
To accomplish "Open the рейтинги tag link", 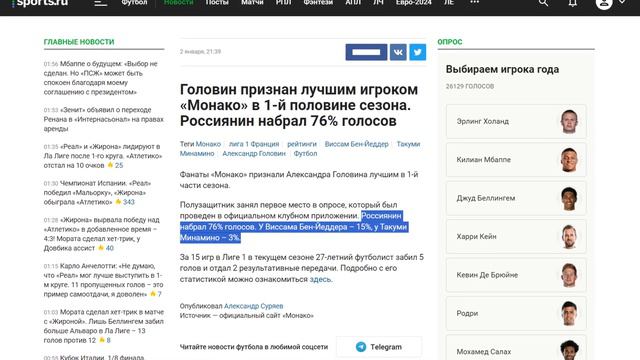I will 302,144.
